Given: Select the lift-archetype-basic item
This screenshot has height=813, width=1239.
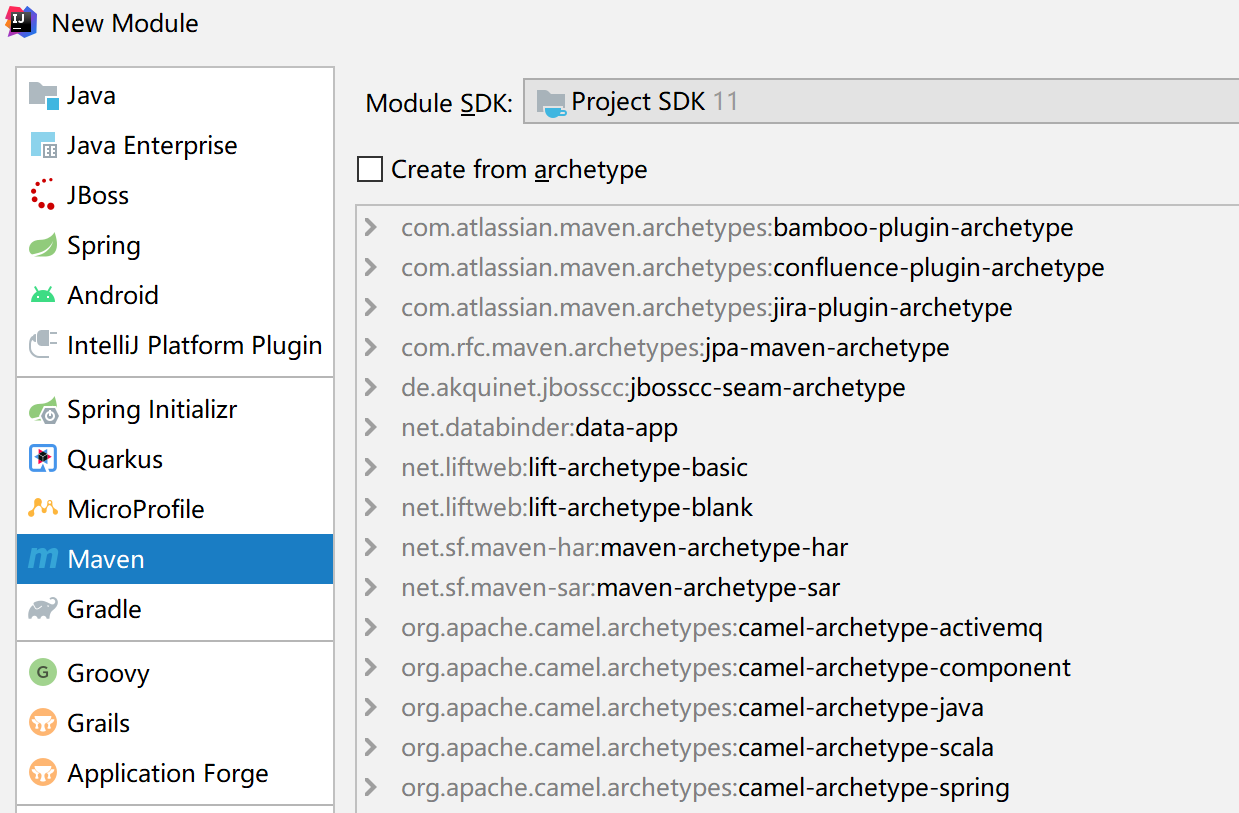Looking at the screenshot, I should click(638, 468).
